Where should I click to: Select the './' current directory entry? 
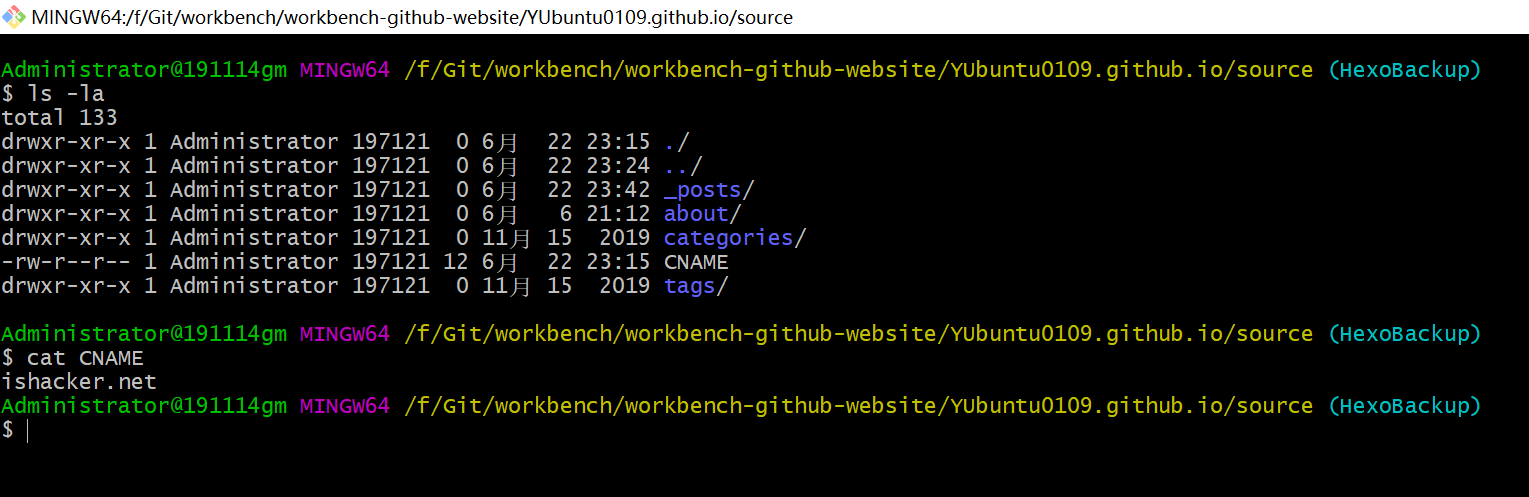point(676,142)
